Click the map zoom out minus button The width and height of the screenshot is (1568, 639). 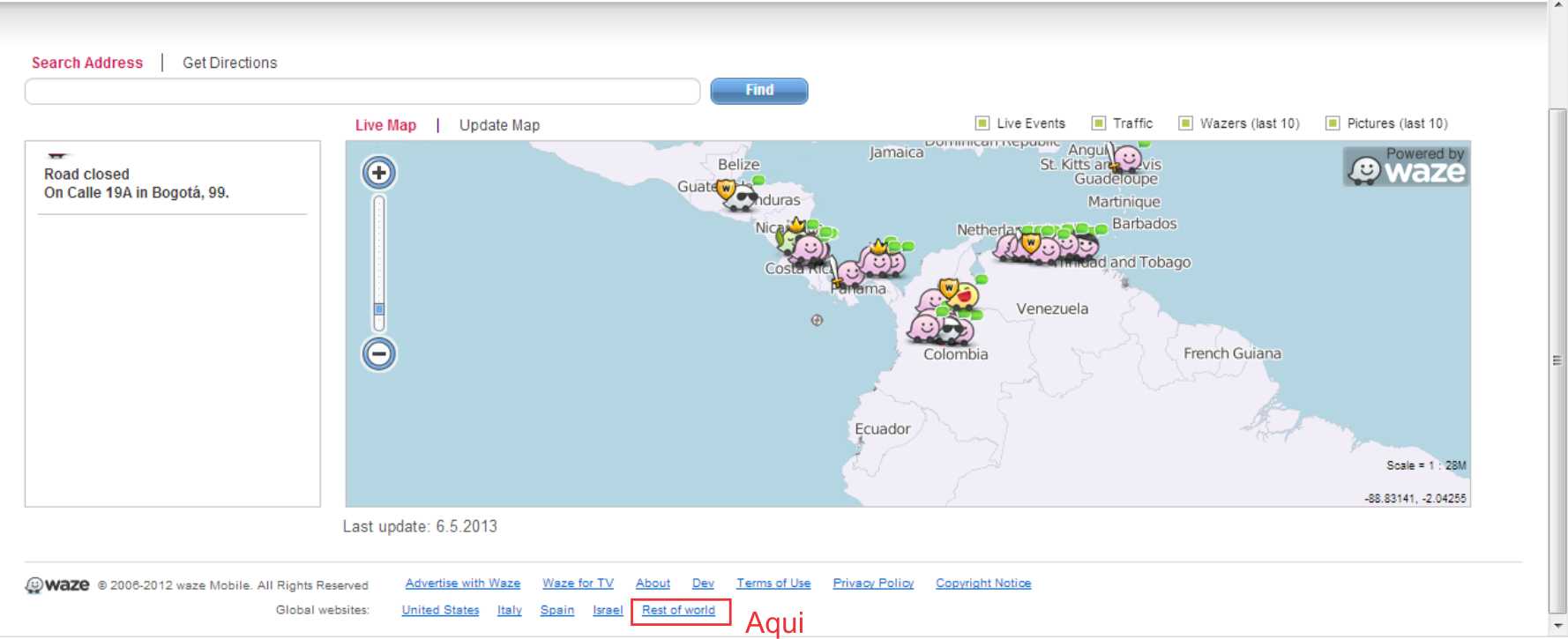[379, 354]
